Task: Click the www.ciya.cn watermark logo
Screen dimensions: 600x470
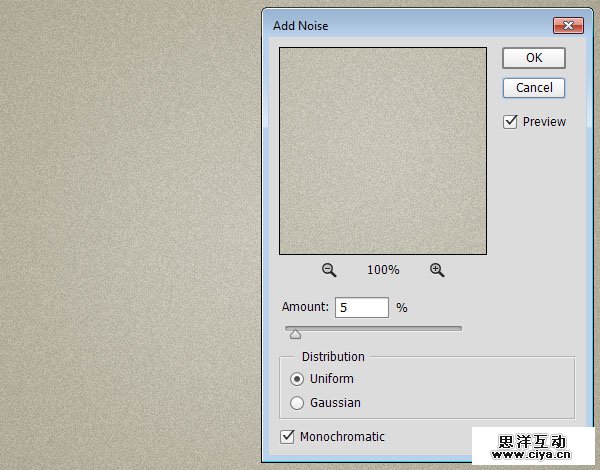Action: (533, 447)
